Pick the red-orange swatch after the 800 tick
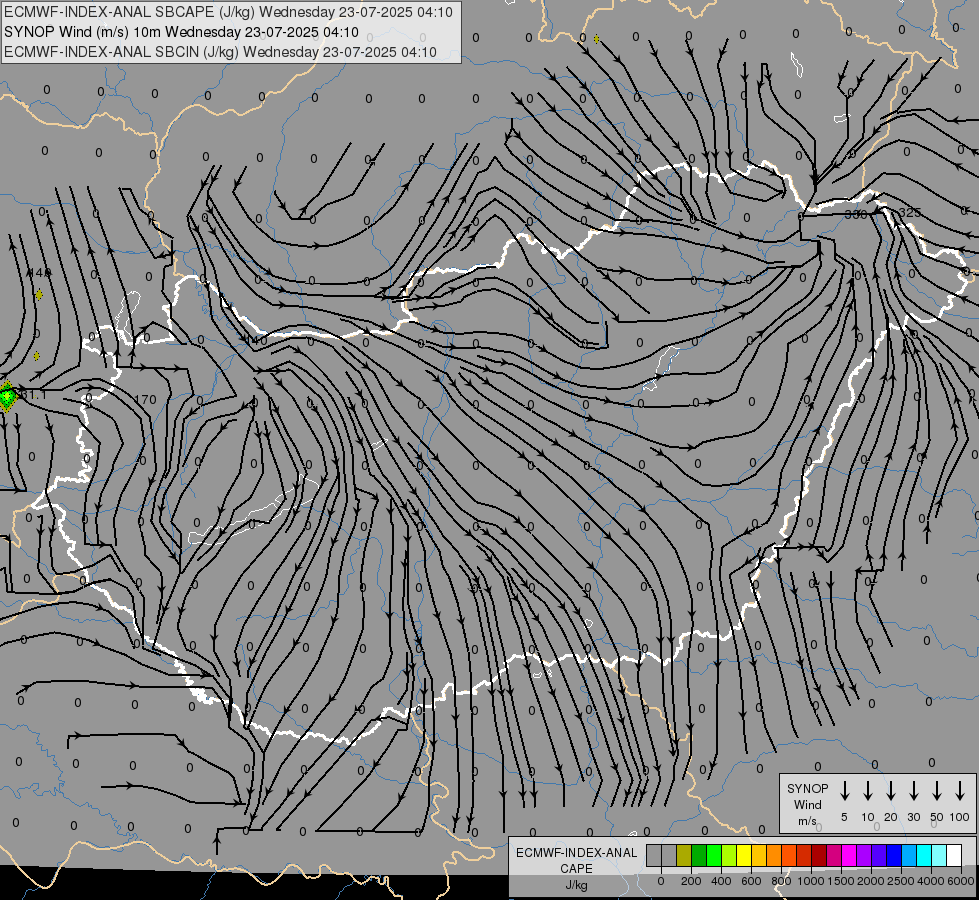Screen dimensions: 979x900 click(789, 855)
